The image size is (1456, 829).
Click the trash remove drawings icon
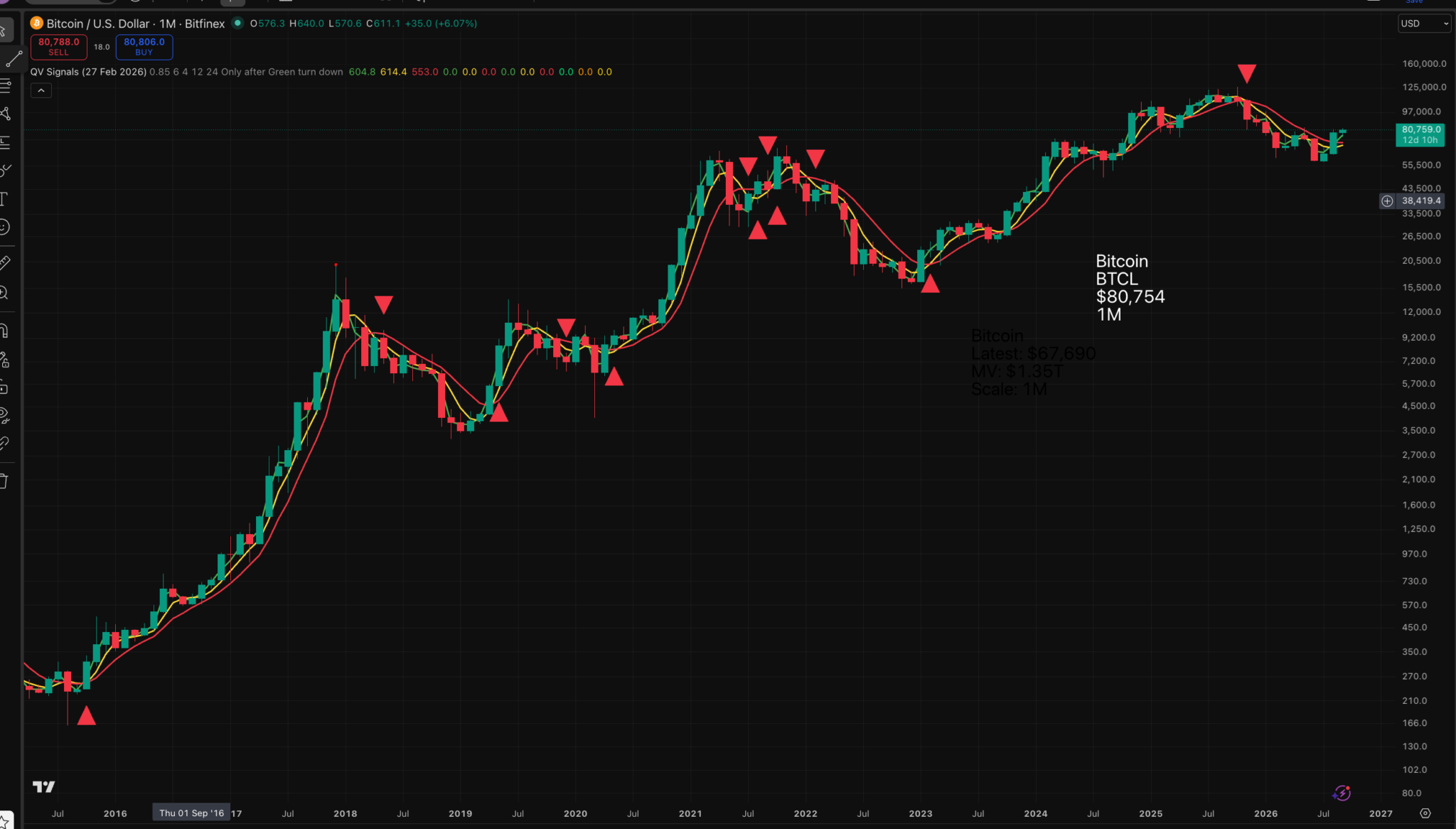click(4, 481)
